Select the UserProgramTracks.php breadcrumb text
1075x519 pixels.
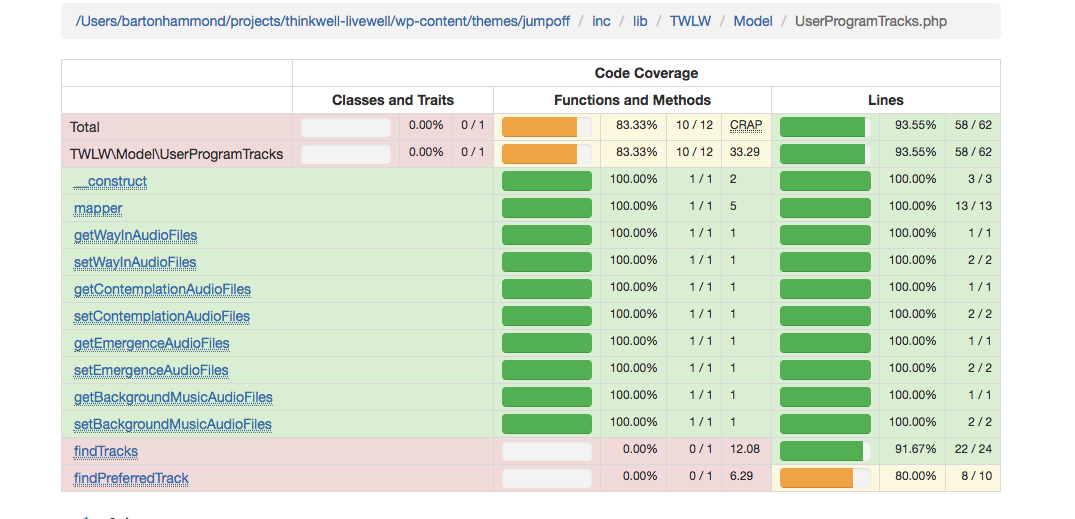coord(871,21)
